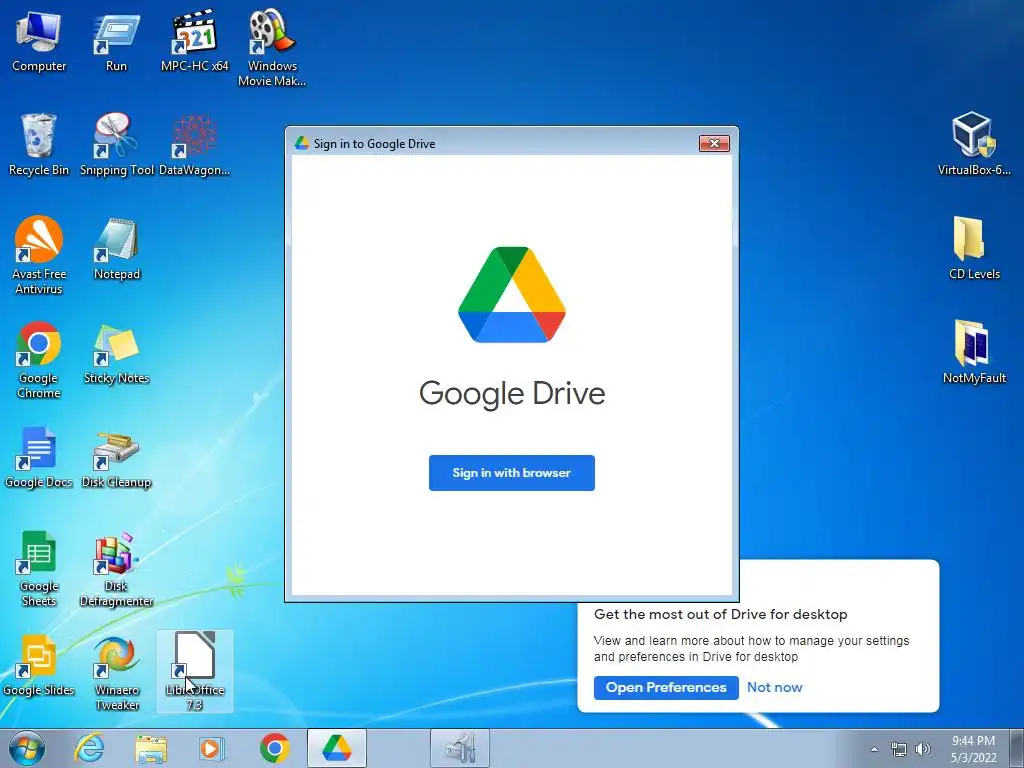The height and width of the screenshot is (768, 1024).
Task: Select the Google Slides shortcut
Action: point(39,665)
